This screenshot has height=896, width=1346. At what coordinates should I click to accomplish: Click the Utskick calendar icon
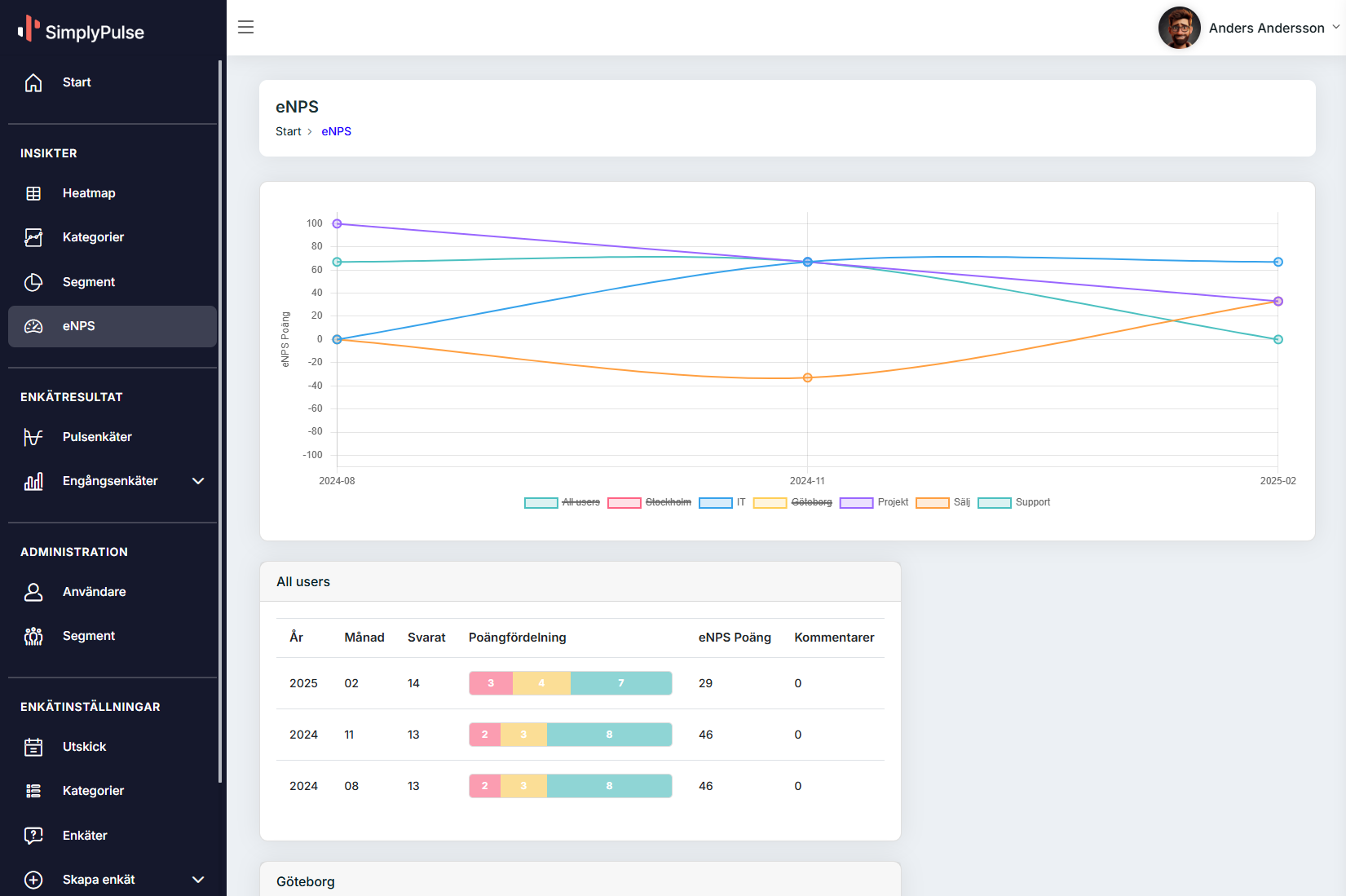[x=33, y=747]
